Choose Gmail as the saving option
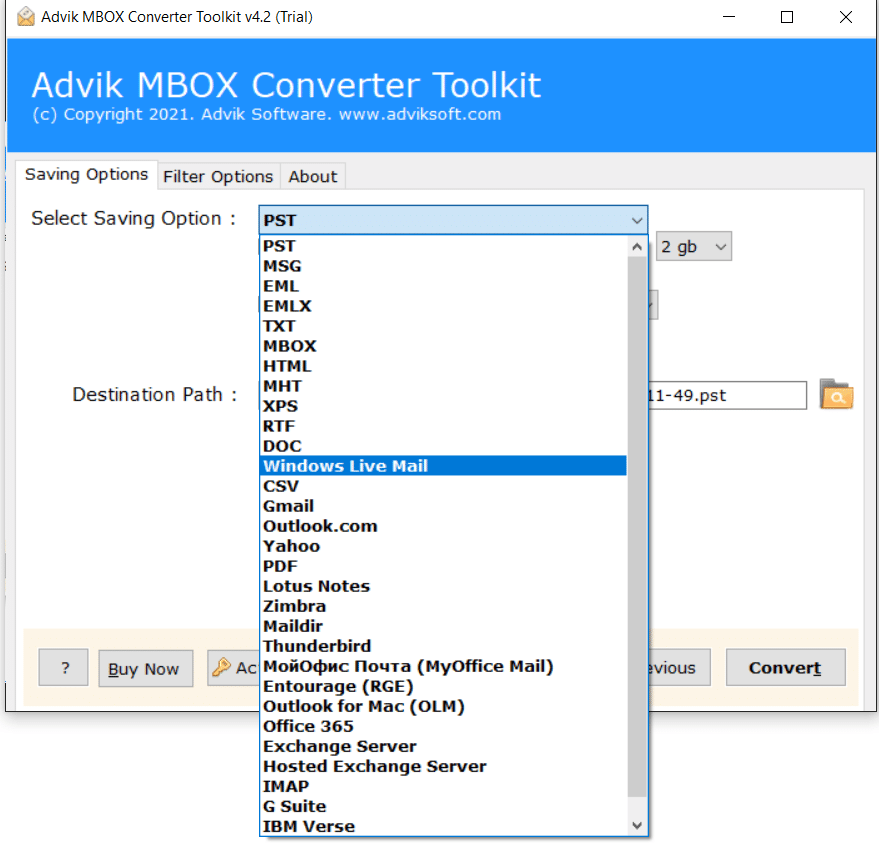 (443, 506)
